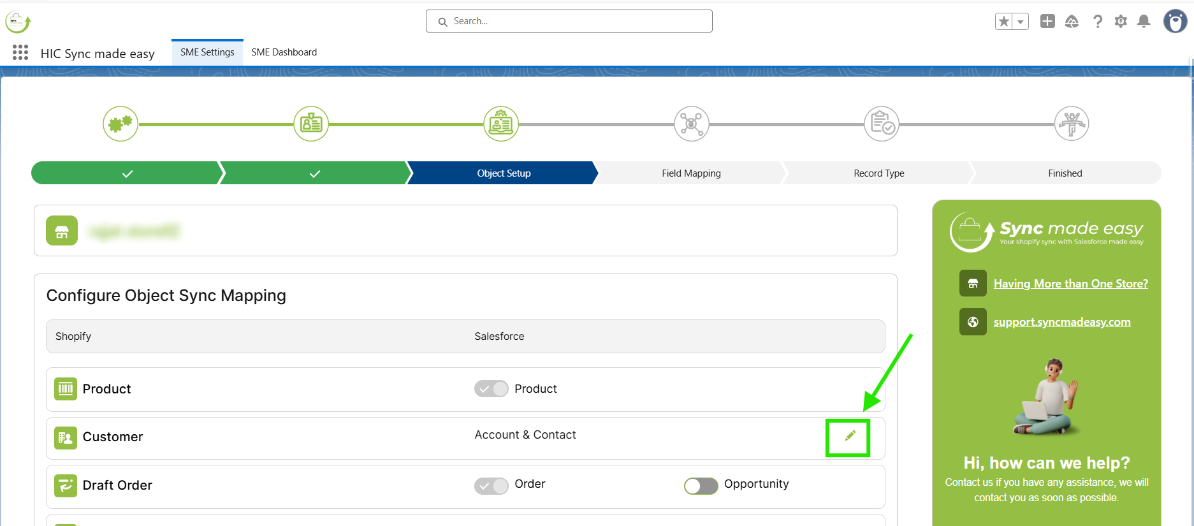This screenshot has width=1194, height=526.
Task: Enable the Draft Order Opportunity switch
Action: (x=701, y=485)
